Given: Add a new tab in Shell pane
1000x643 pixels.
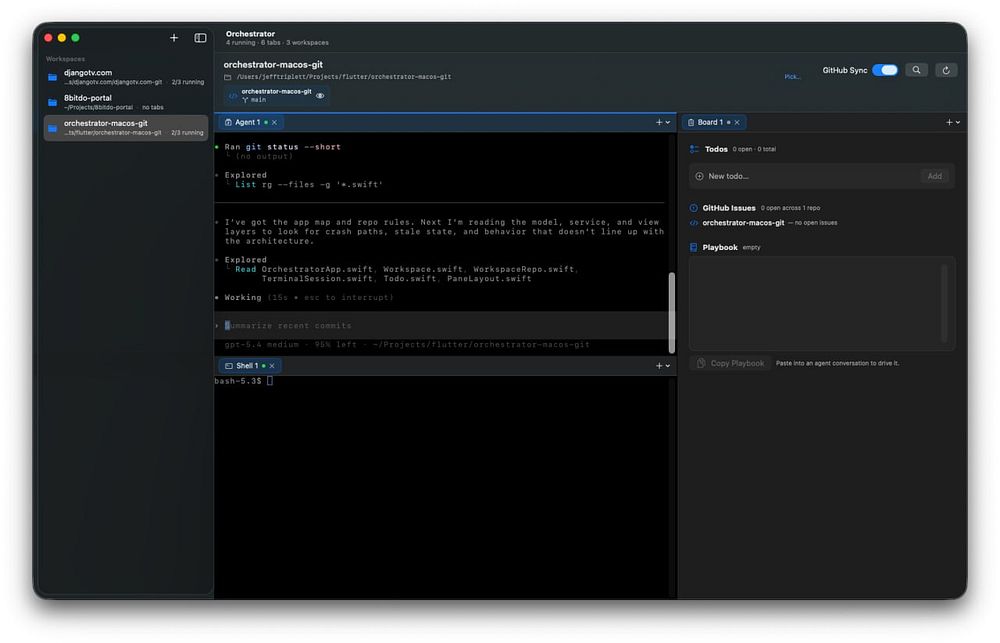Looking at the screenshot, I should tap(659, 366).
